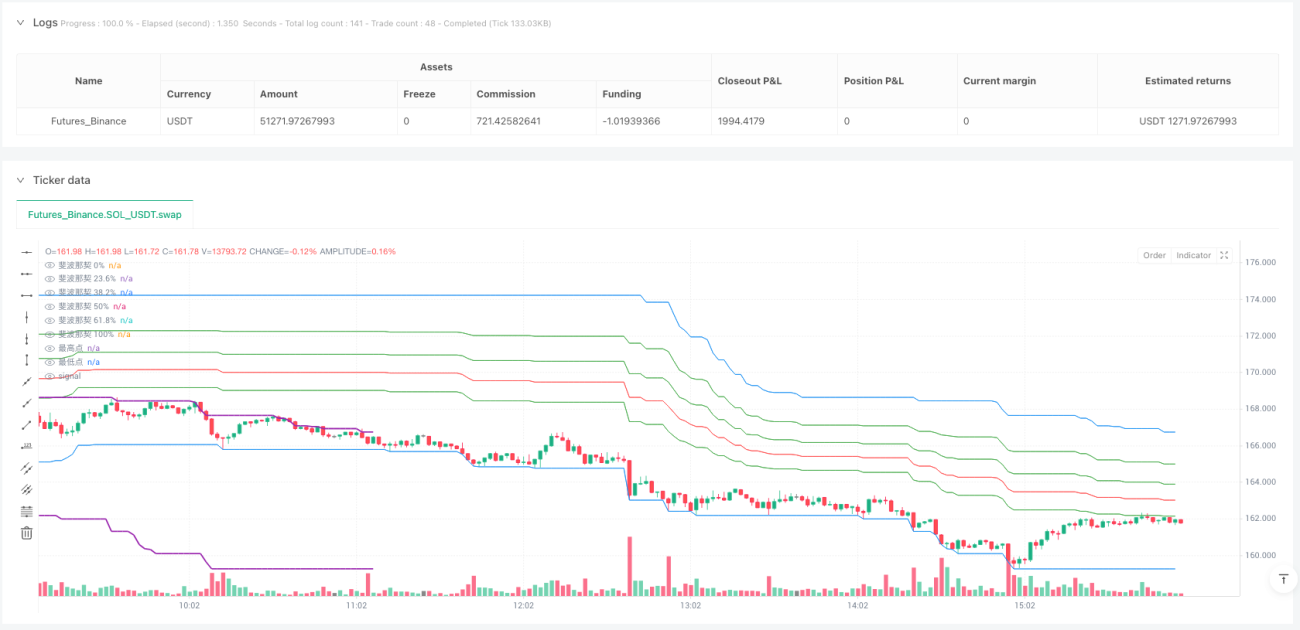Click the Estimated returns column header
This screenshot has height=630, width=1300.
[1187, 81]
